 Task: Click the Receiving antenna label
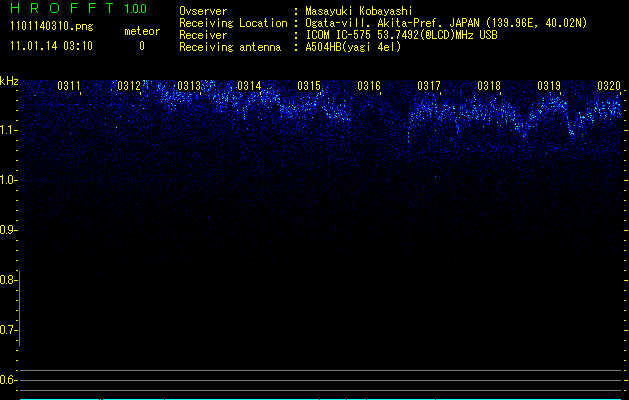tap(230, 47)
